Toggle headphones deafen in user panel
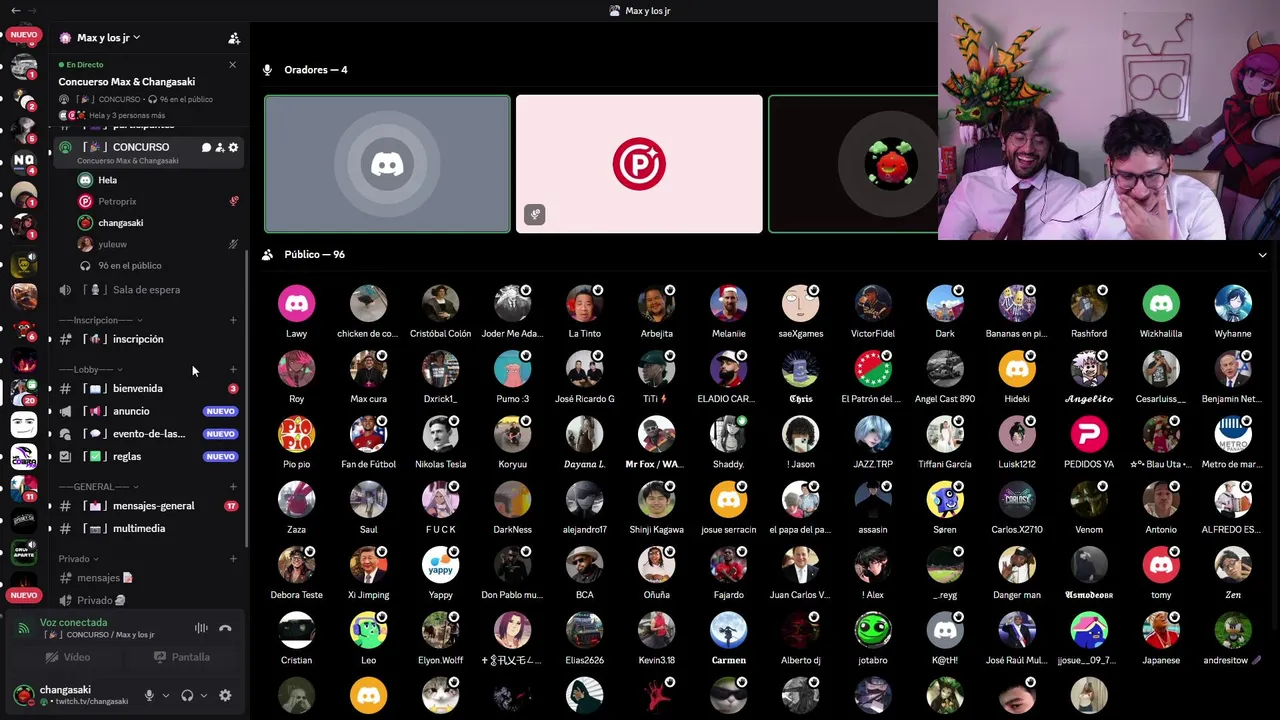Screen dimensions: 1280x720 point(187,695)
